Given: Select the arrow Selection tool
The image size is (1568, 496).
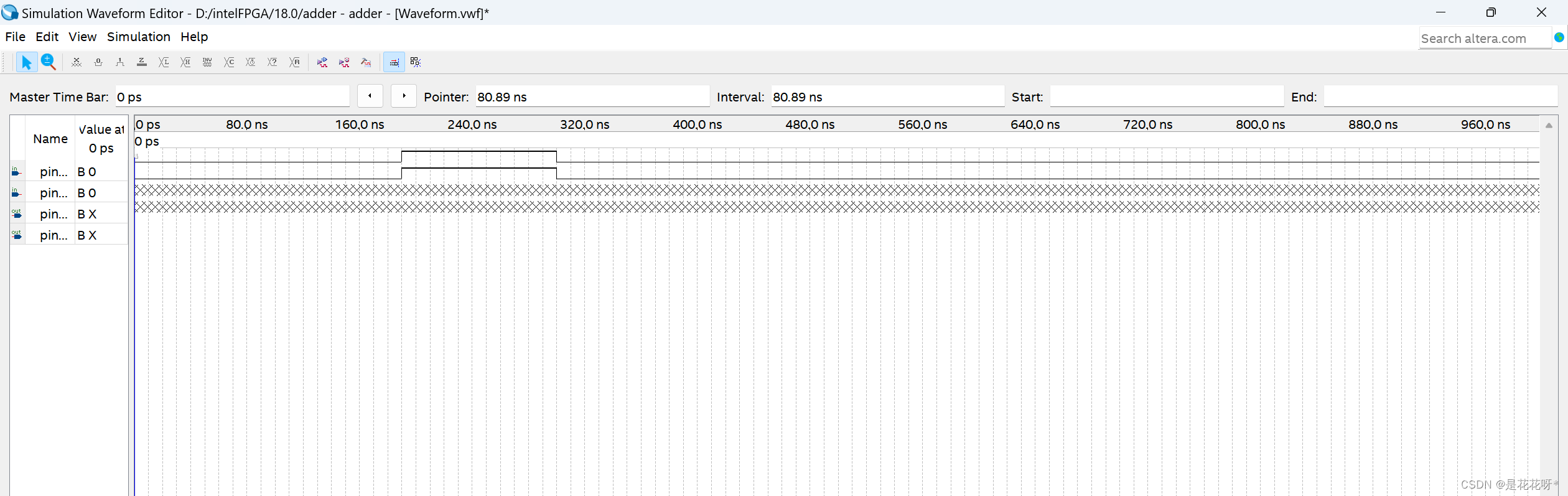Looking at the screenshot, I should pos(26,62).
